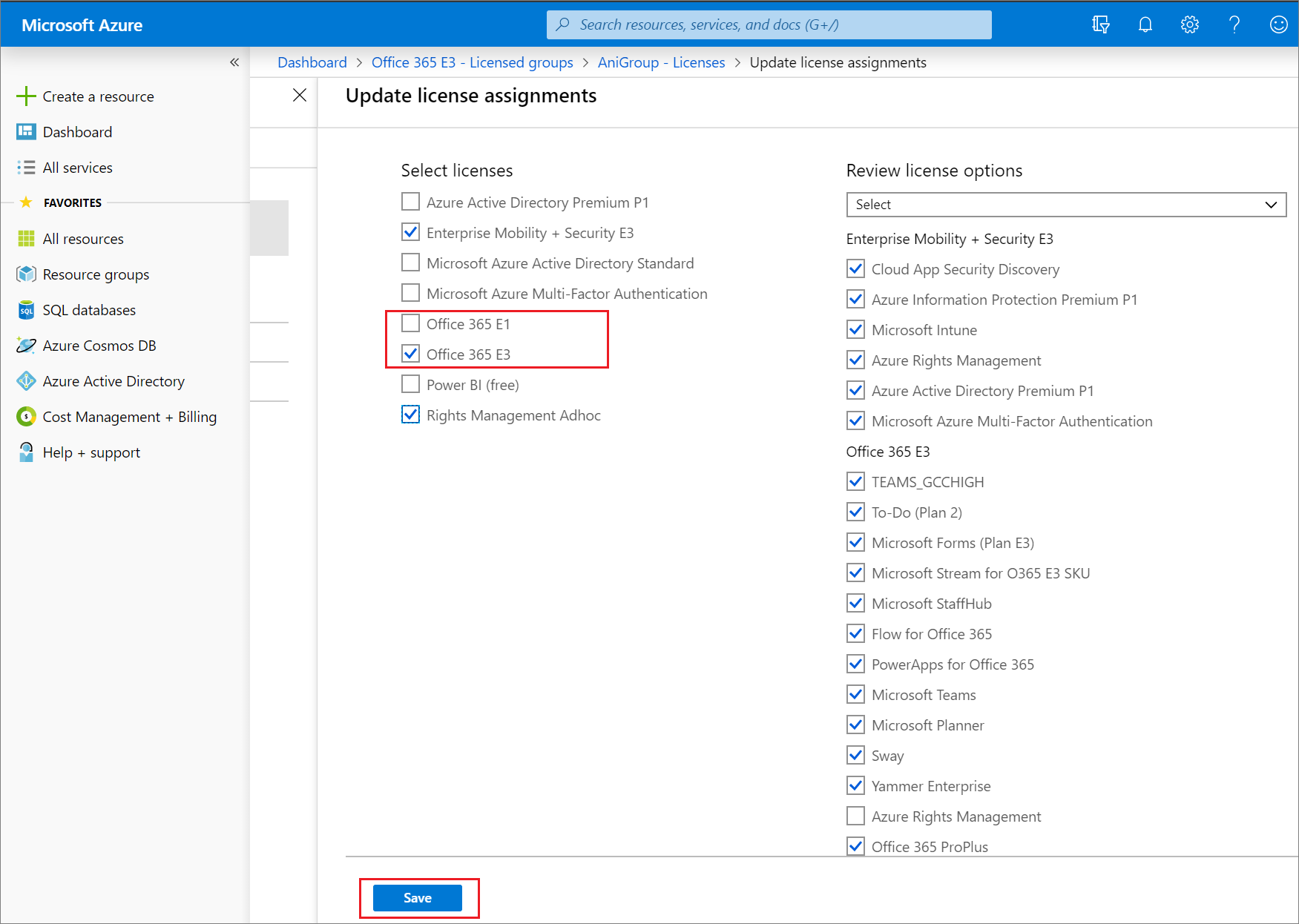The width and height of the screenshot is (1299, 924).
Task: Click the green plus Create a resource icon
Action: pyautogui.click(x=26, y=96)
